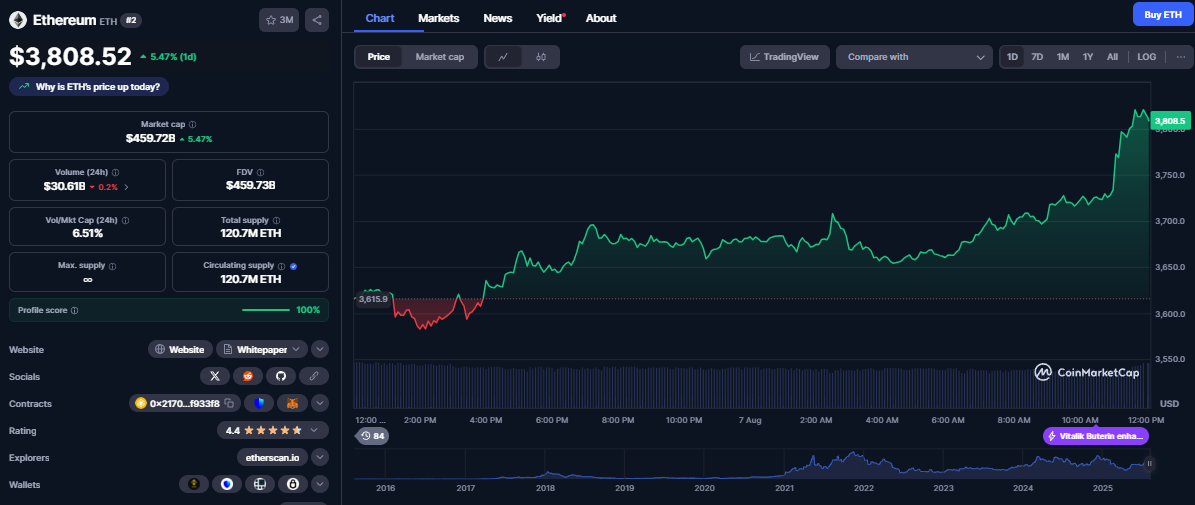
Task: Open volume details arrow next to -0.2%
Action: (127, 186)
